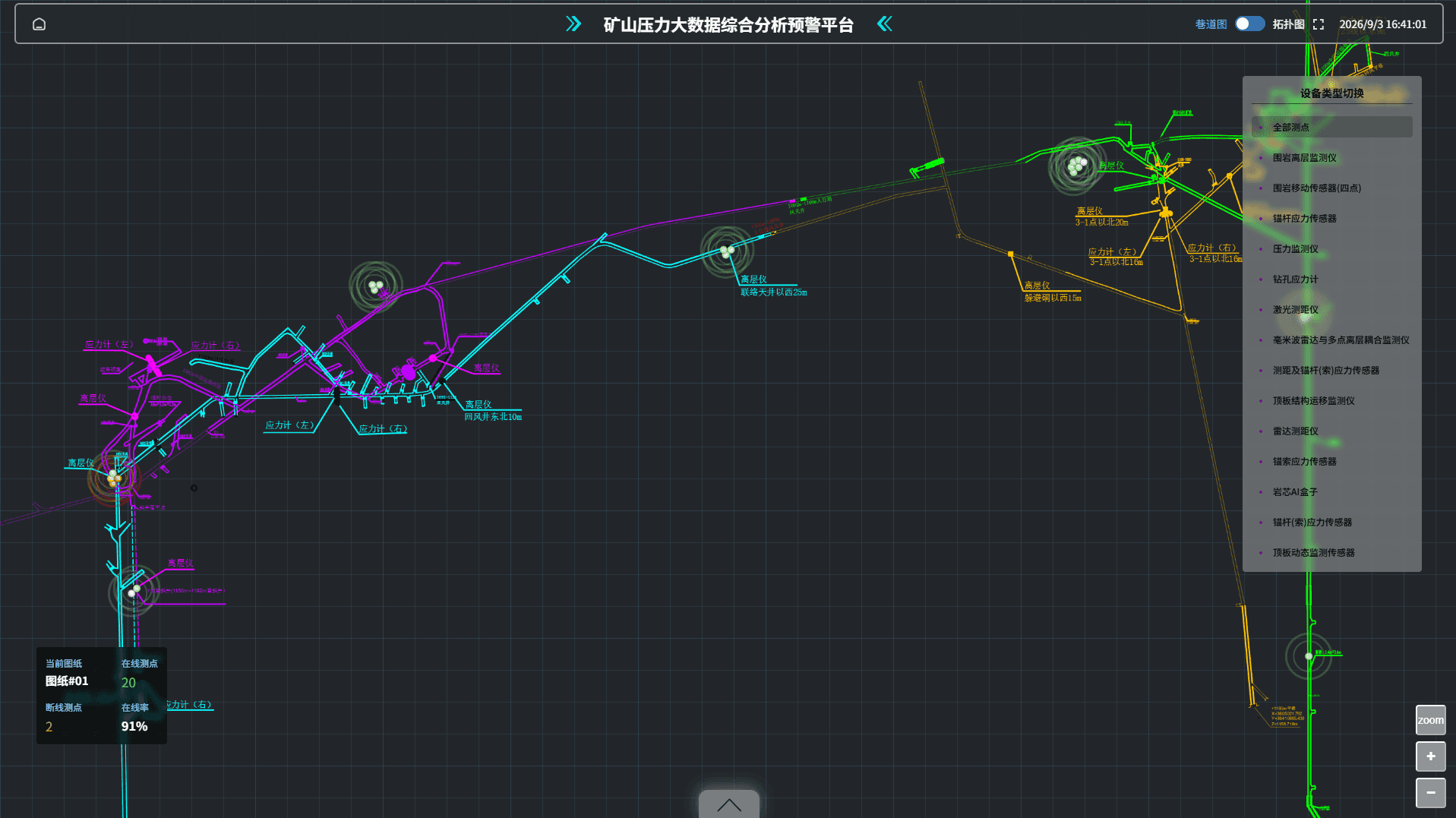Zoom in with the plus button
Screen dimensions: 1456x818
[1430, 756]
